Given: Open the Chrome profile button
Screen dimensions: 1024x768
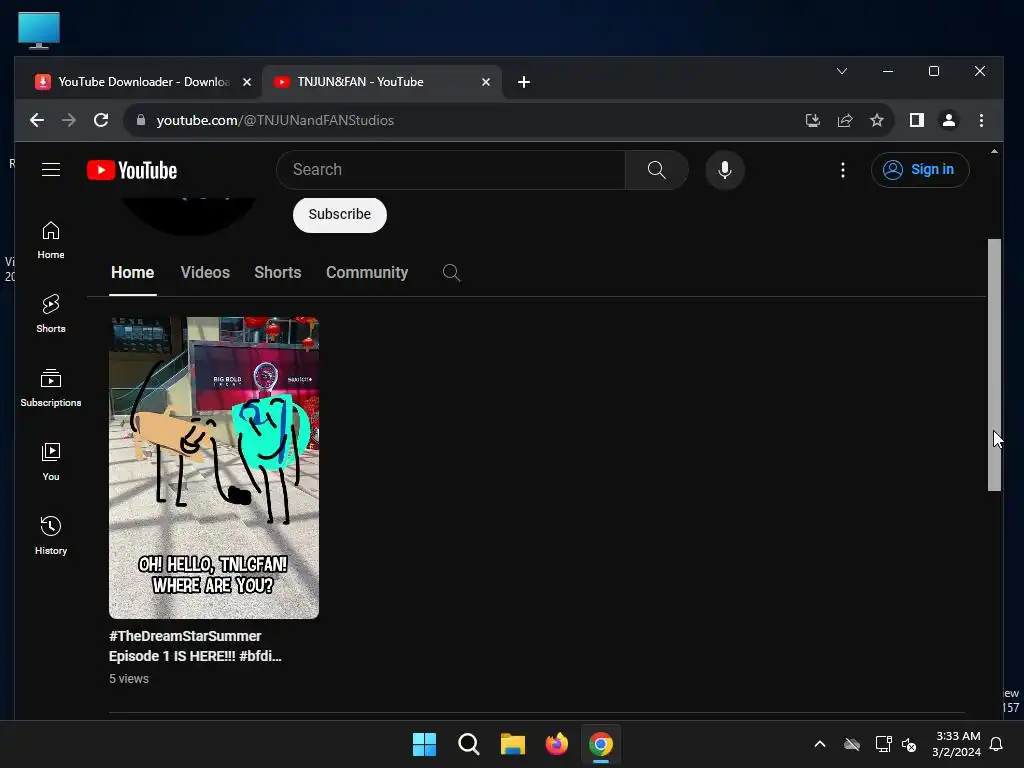Looking at the screenshot, I should (948, 120).
